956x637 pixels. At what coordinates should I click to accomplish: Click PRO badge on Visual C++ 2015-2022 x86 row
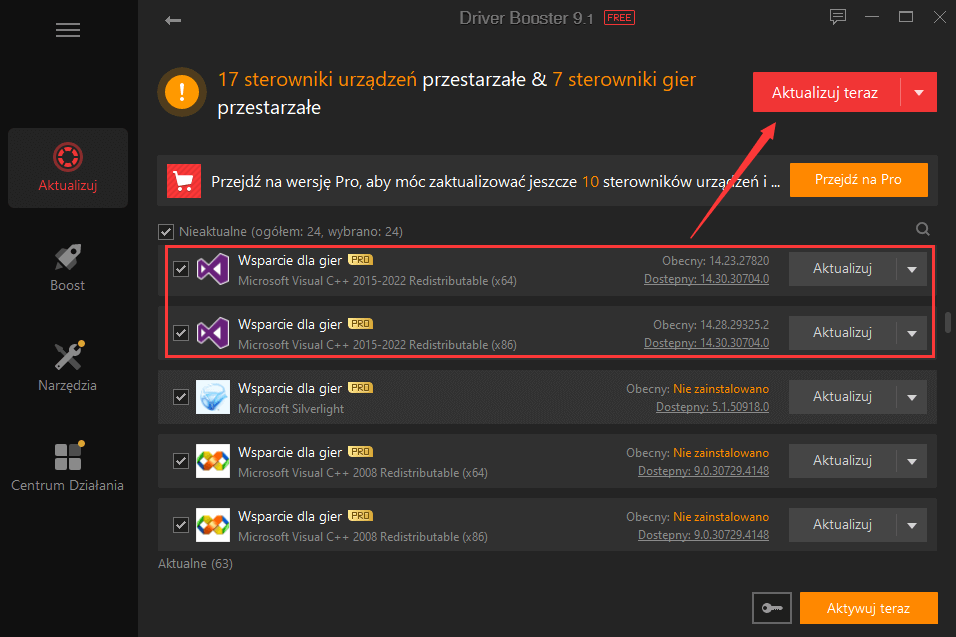click(360, 324)
